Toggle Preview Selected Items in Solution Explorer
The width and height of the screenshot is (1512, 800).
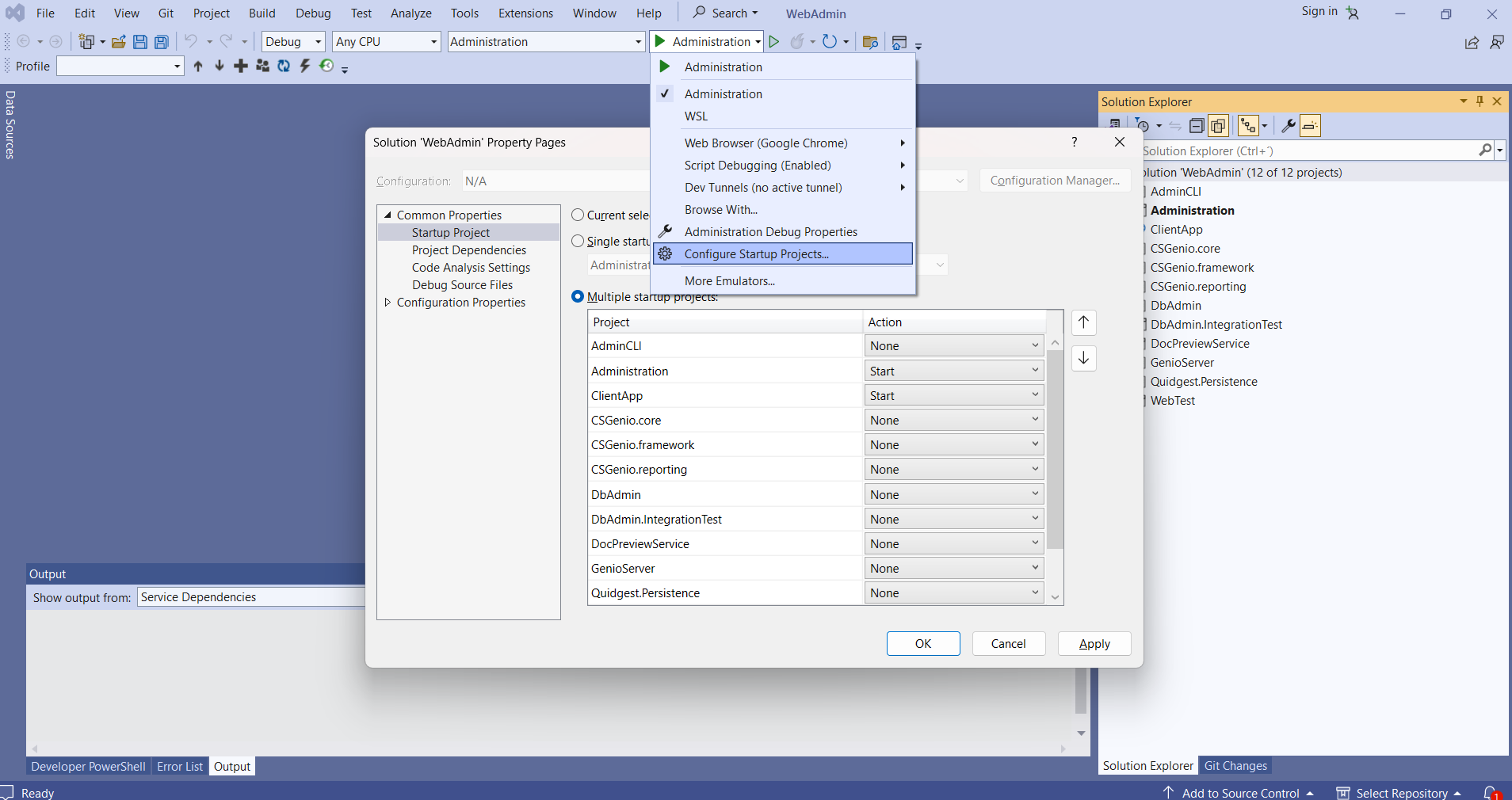coord(1310,125)
